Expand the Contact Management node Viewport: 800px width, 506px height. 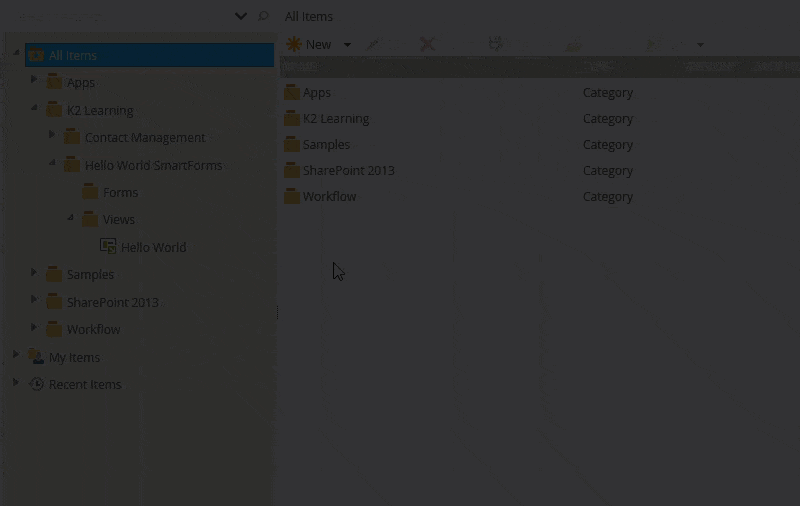52,135
